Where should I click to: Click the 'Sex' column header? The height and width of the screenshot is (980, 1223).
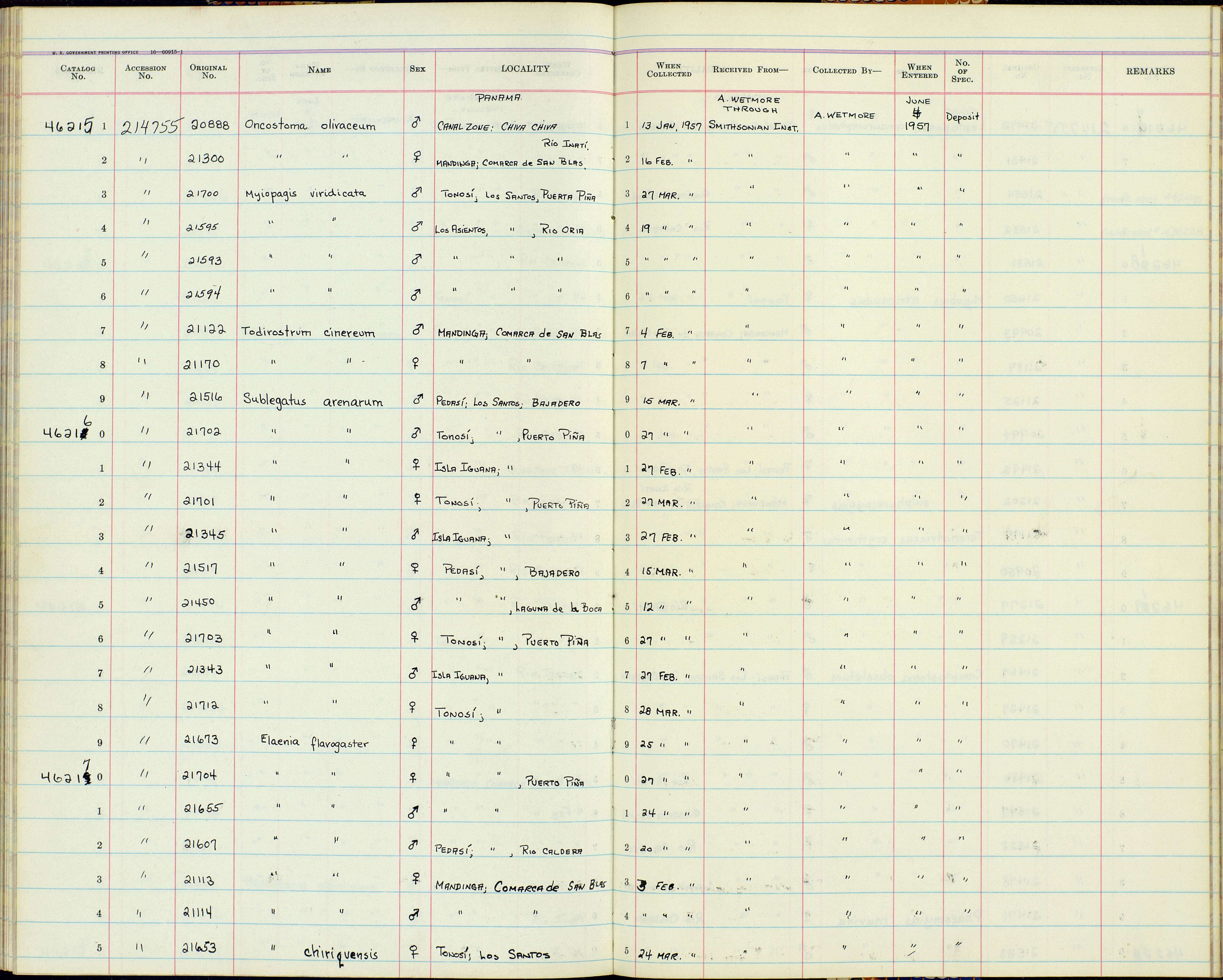pos(418,69)
